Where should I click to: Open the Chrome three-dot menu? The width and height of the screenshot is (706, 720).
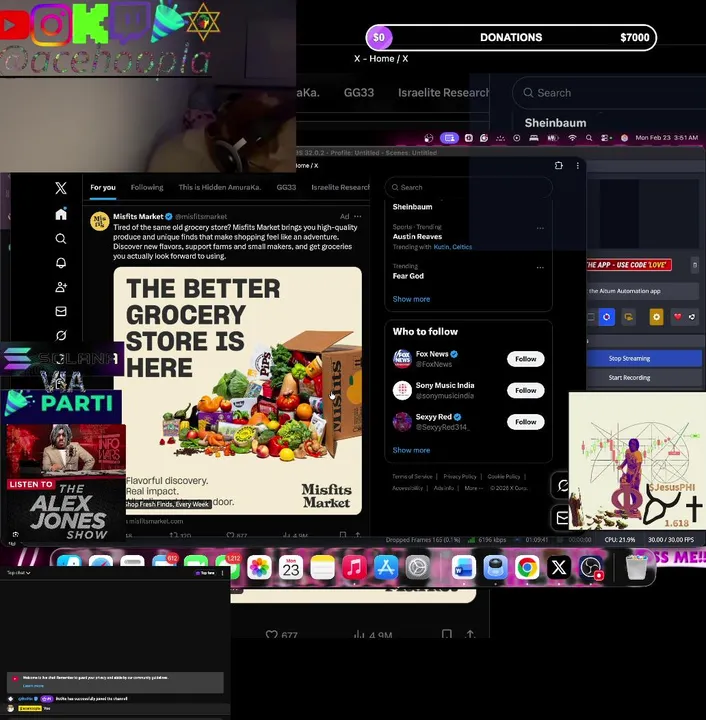[x=577, y=165]
